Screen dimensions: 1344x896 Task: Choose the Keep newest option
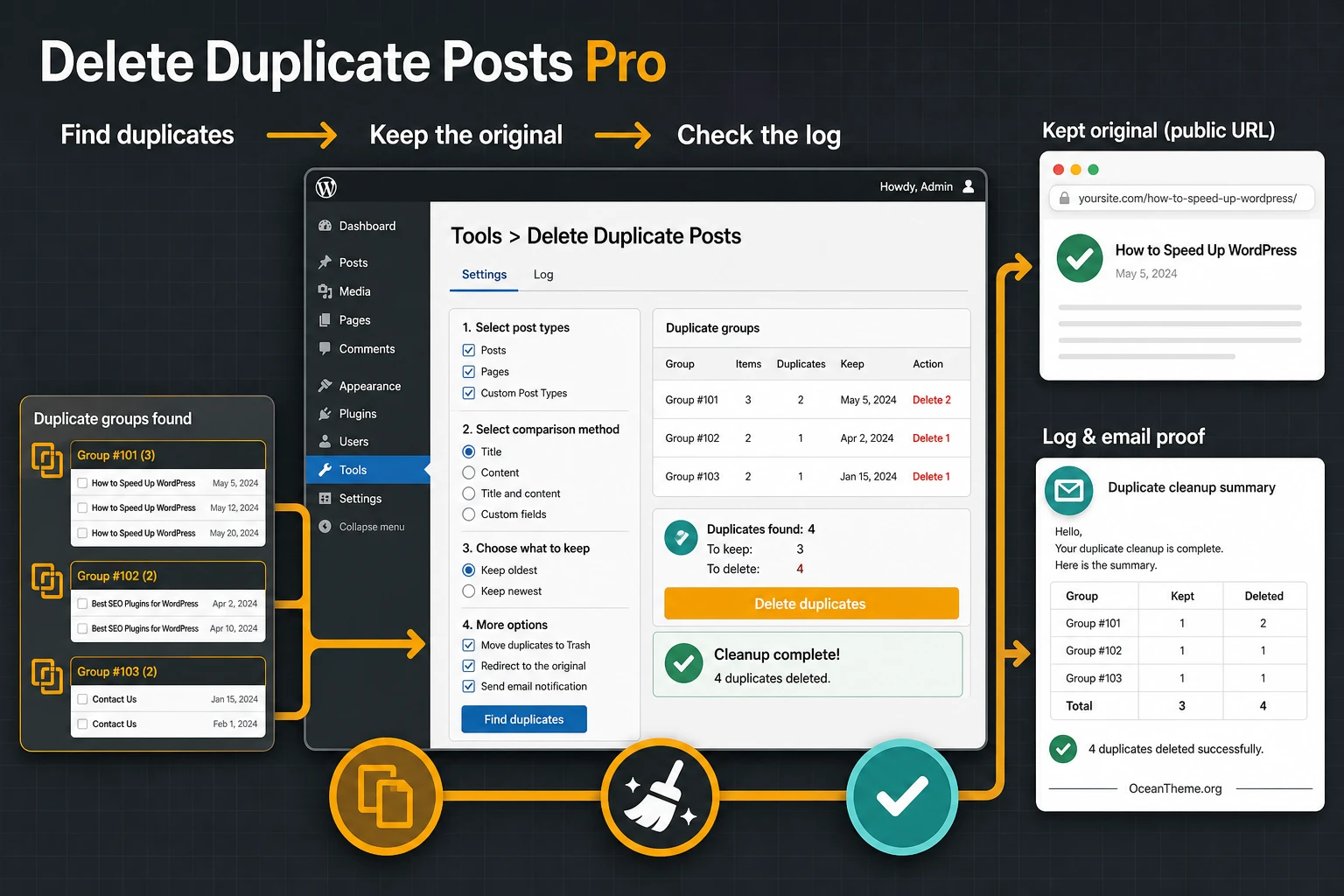469,591
